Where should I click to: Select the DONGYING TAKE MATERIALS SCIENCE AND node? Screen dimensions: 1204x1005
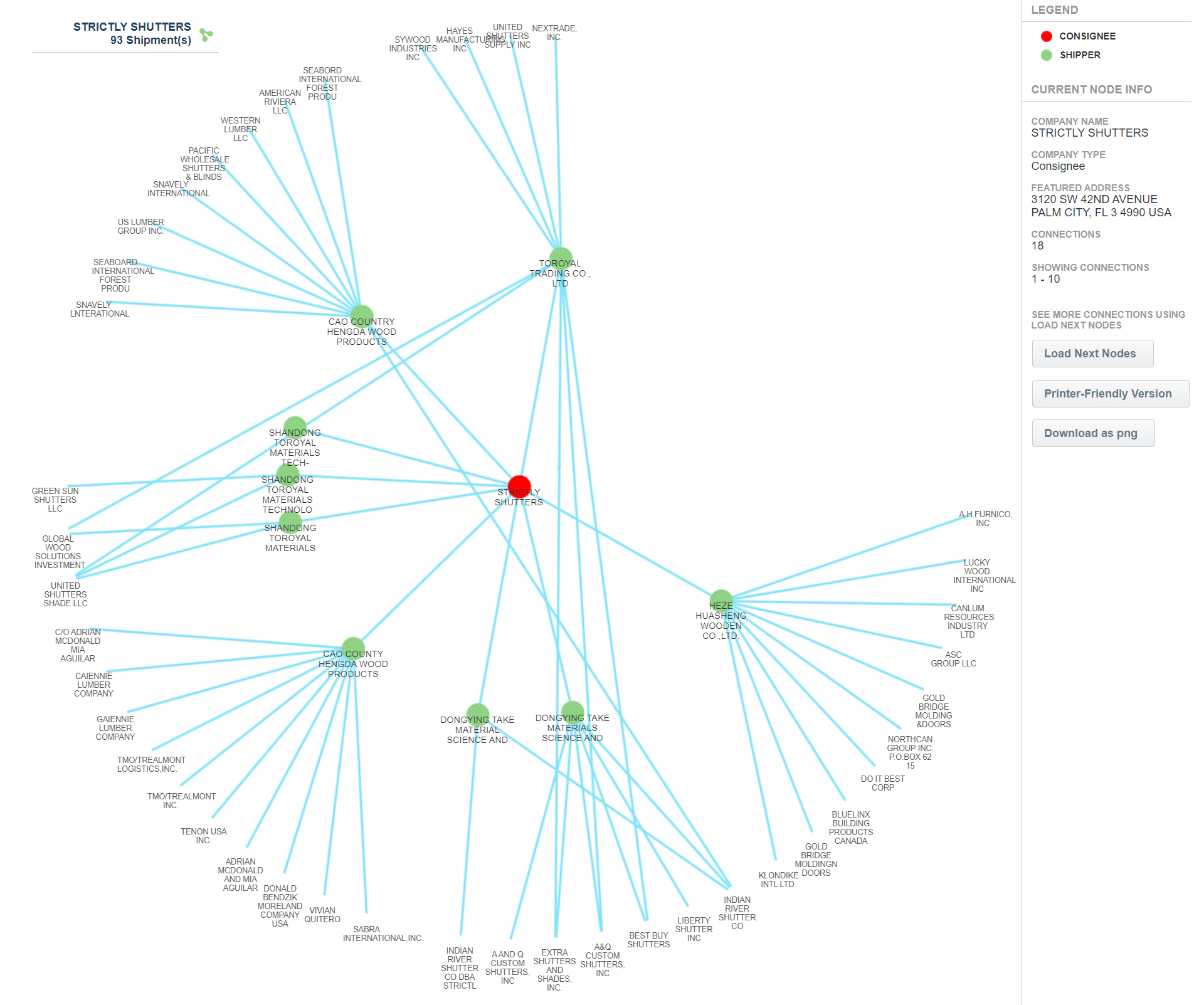coord(573,713)
